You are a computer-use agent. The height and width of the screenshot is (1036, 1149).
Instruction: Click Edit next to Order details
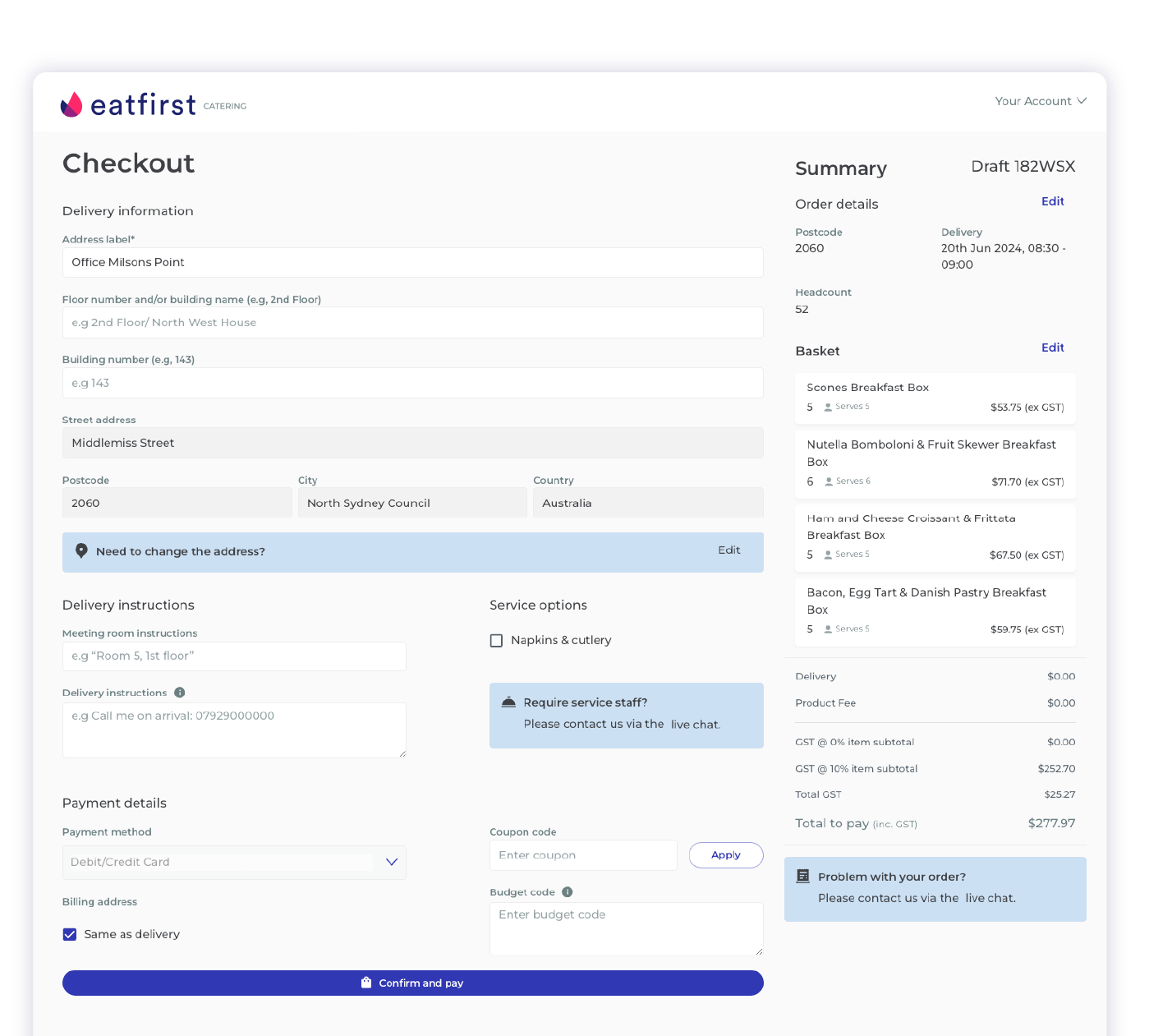pos(1052,201)
